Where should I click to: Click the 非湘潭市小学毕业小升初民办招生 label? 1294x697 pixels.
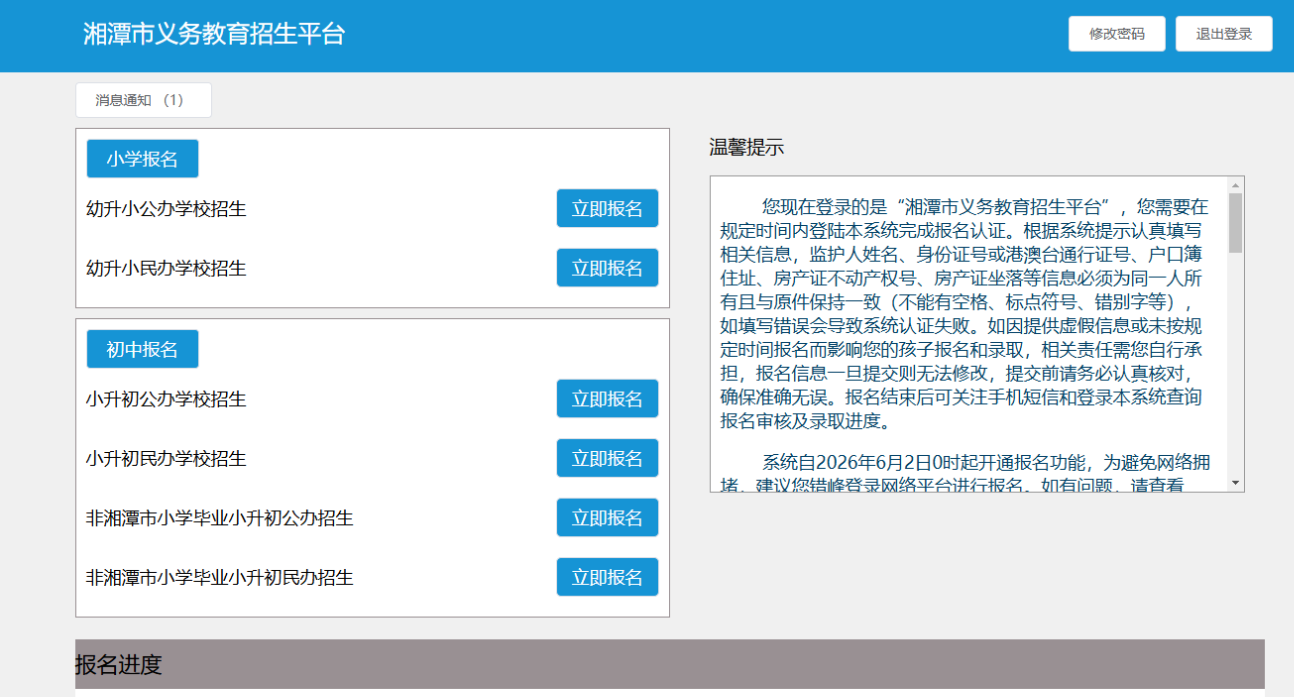220,577
